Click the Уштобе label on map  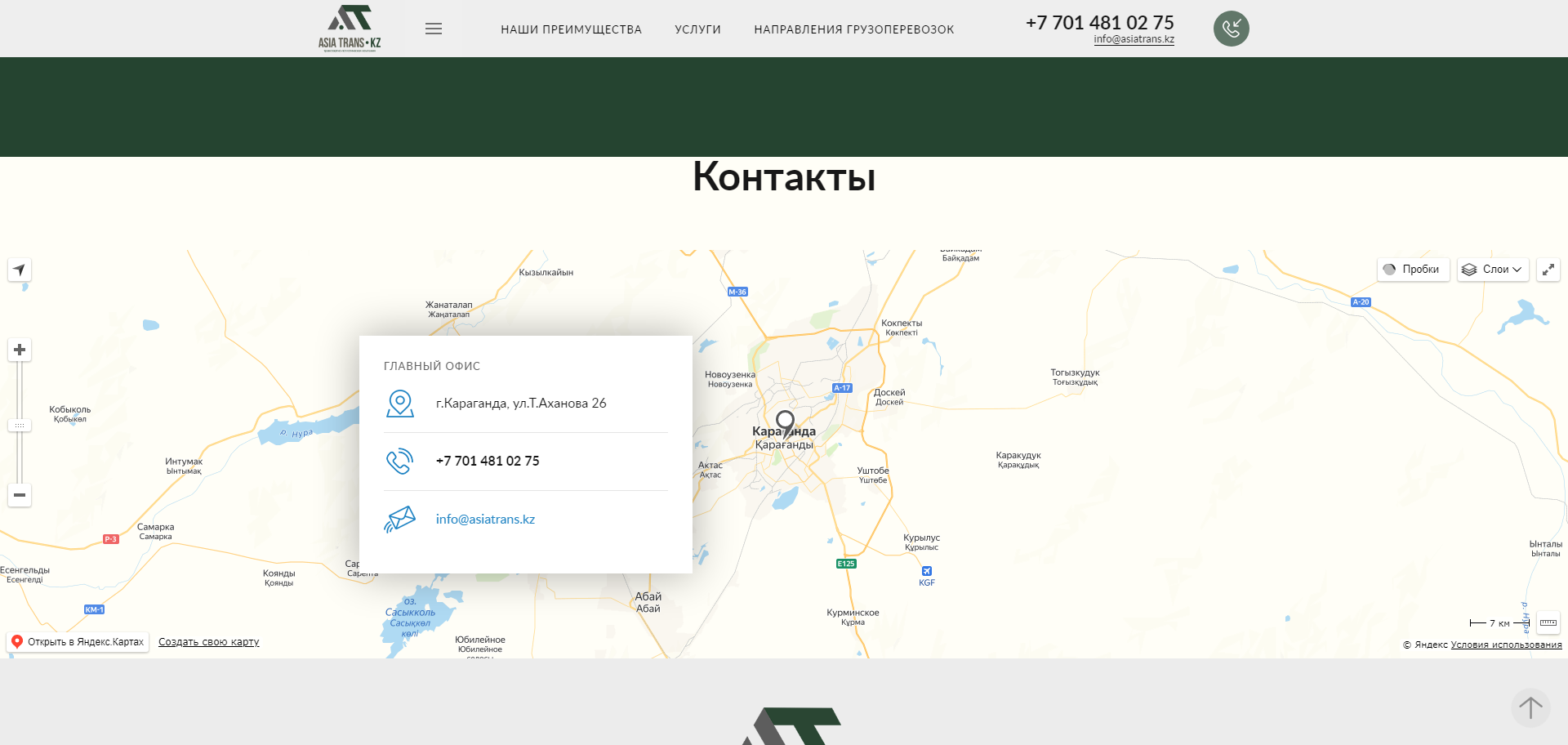pos(873,475)
